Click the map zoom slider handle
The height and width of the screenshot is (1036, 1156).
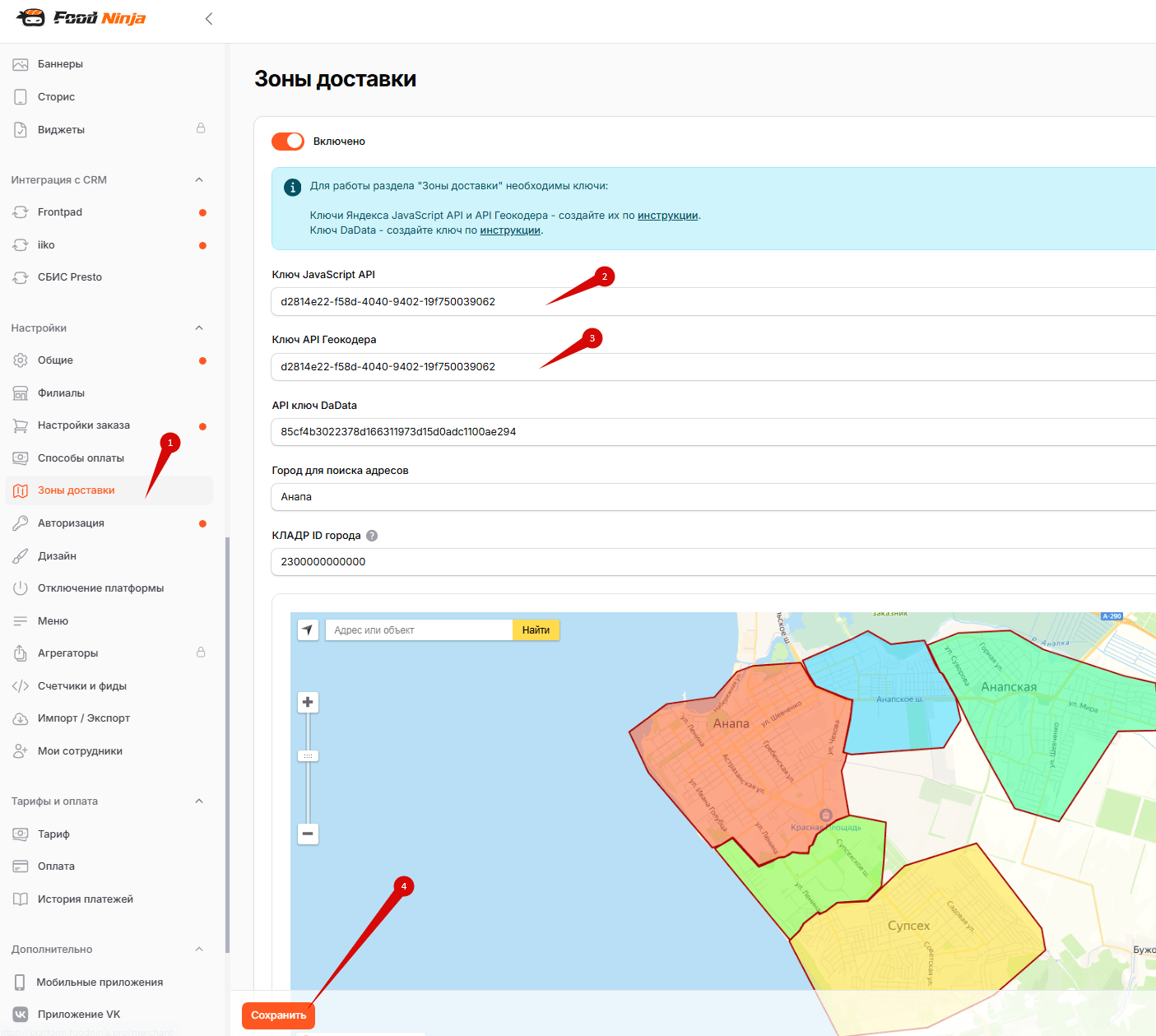point(308,756)
